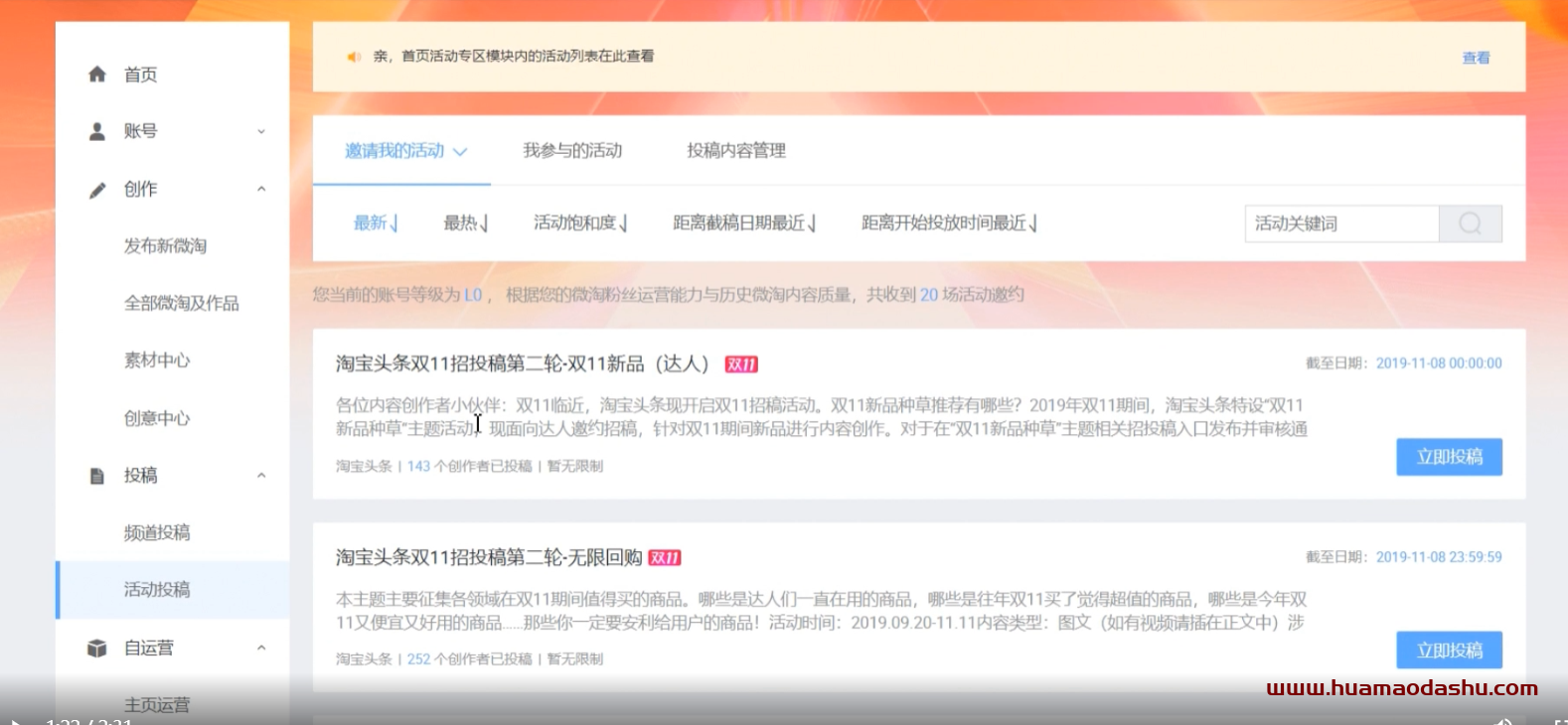Click the video play button

tap(15, 721)
